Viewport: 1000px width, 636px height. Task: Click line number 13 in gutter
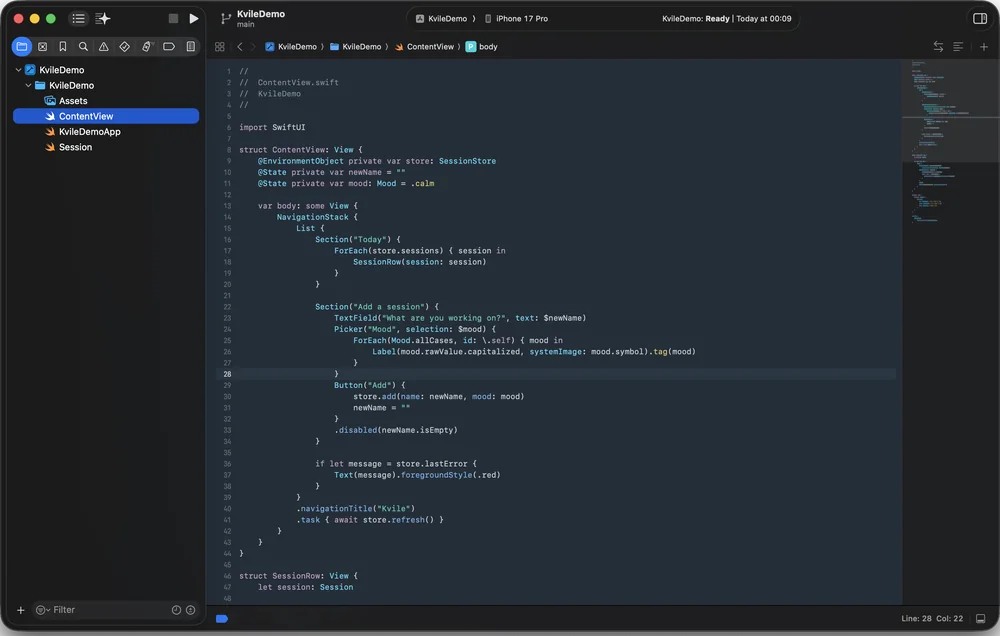(x=227, y=205)
